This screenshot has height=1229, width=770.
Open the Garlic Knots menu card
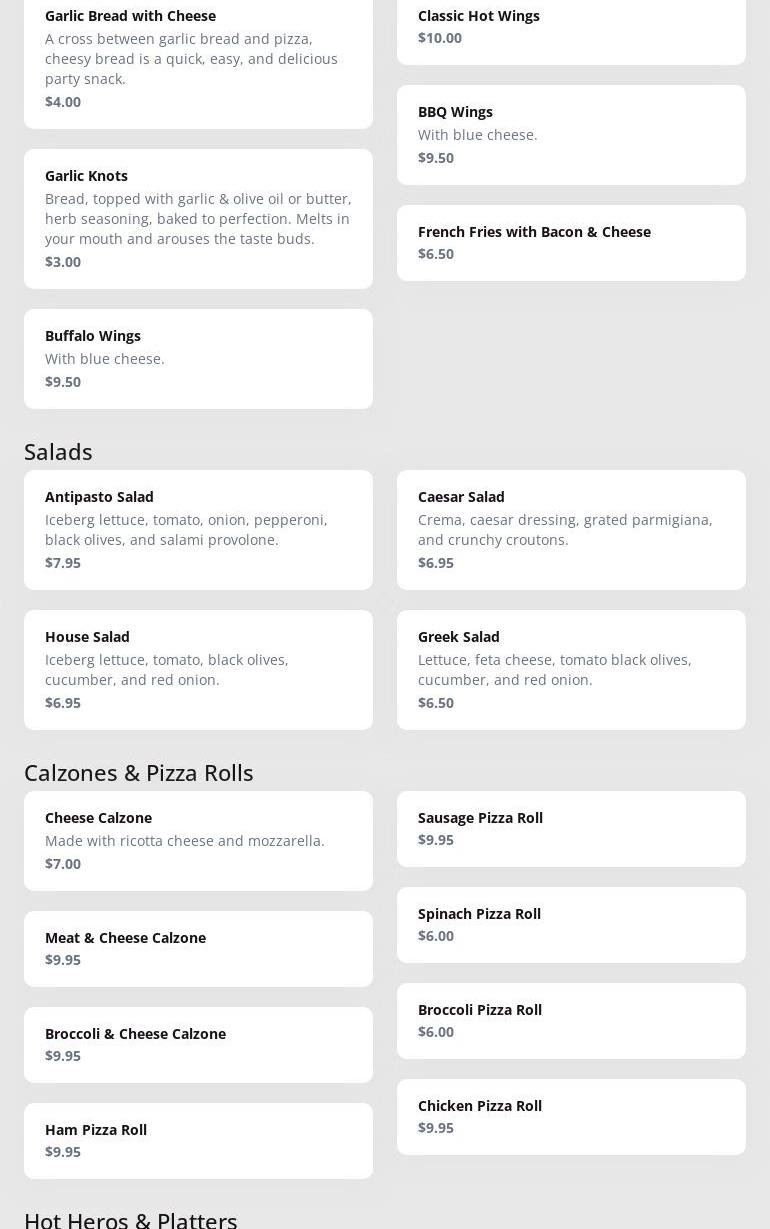tap(198, 218)
